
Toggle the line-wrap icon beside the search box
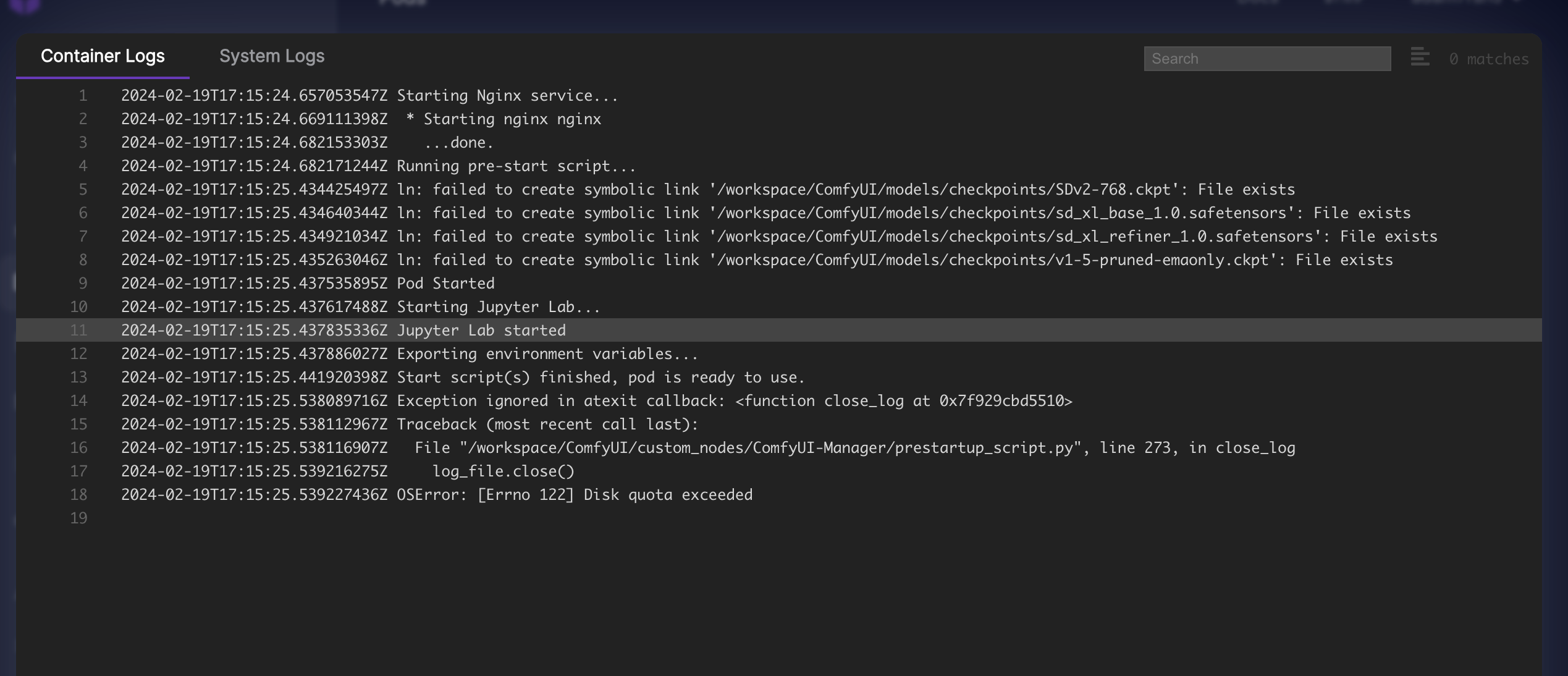[1419, 57]
